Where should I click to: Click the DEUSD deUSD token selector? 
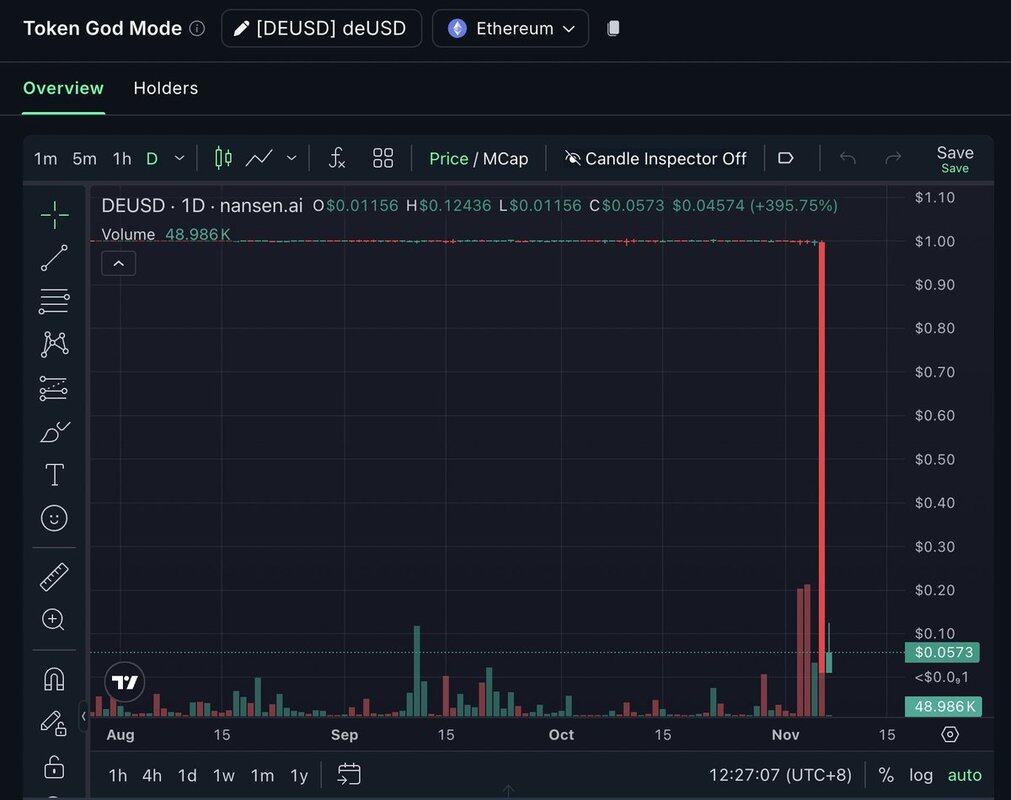coord(320,28)
